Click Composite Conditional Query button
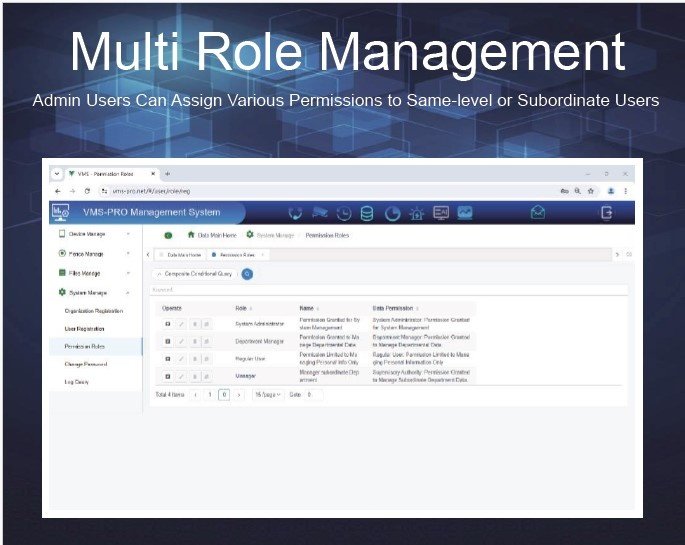This screenshot has height=545, width=685. tap(194, 272)
